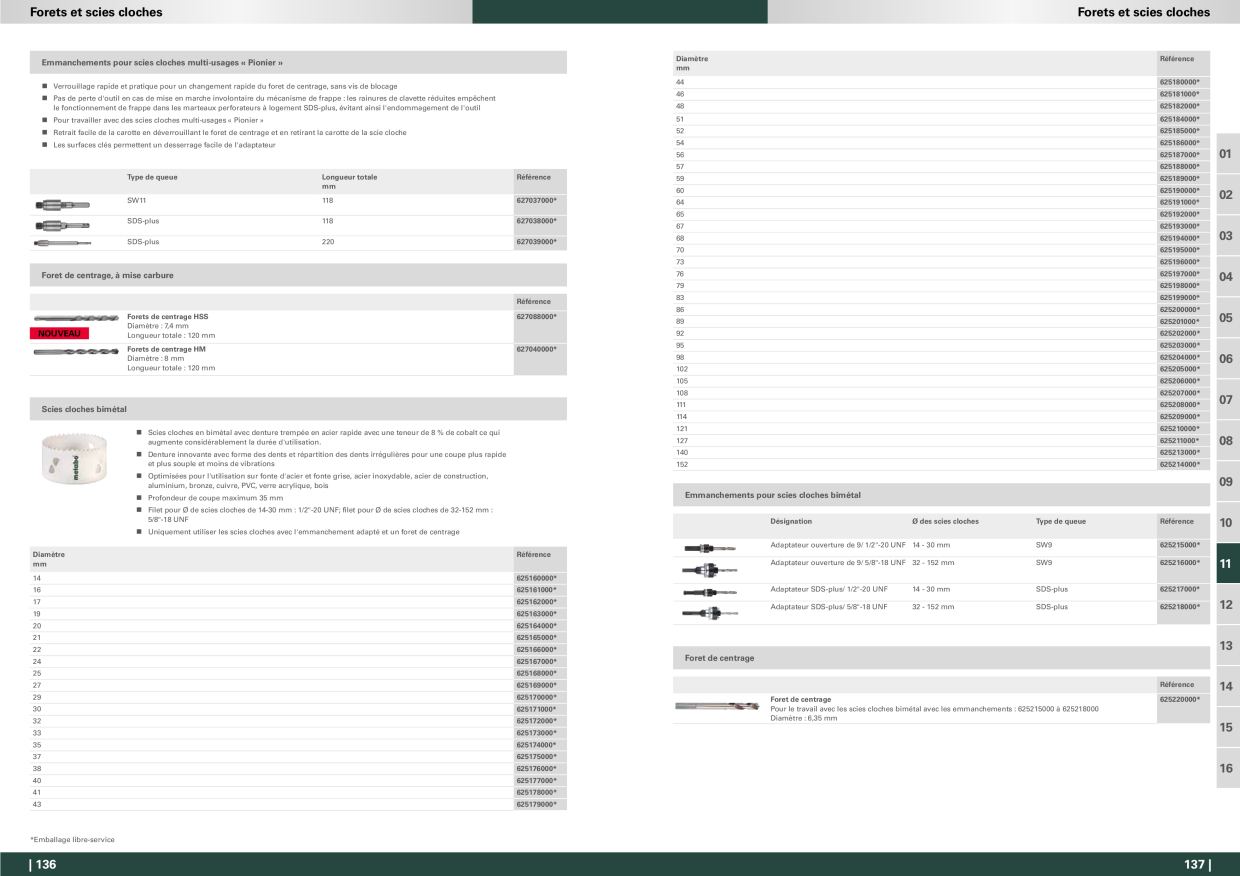Viewport: 1240px width, 876px height.
Task: Open chapter tab 09
Action: 1226,482
